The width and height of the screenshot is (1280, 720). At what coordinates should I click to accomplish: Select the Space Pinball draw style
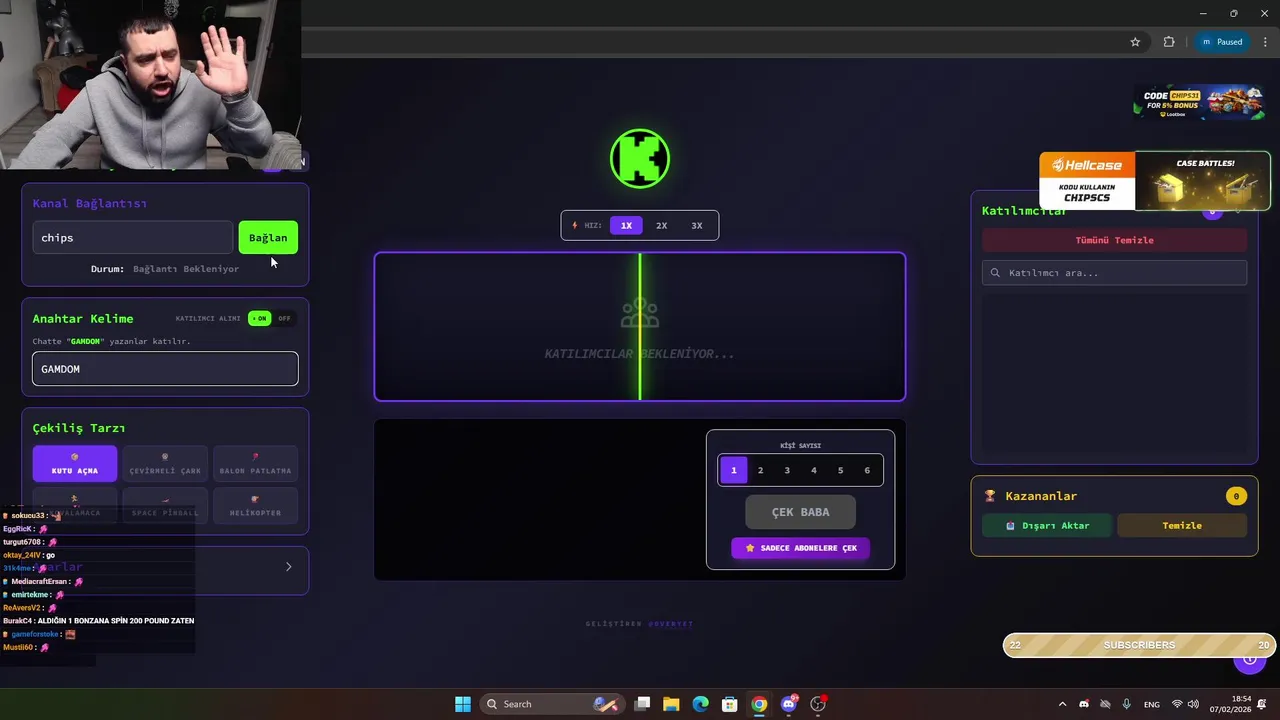pyautogui.click(x=165, y=506)
